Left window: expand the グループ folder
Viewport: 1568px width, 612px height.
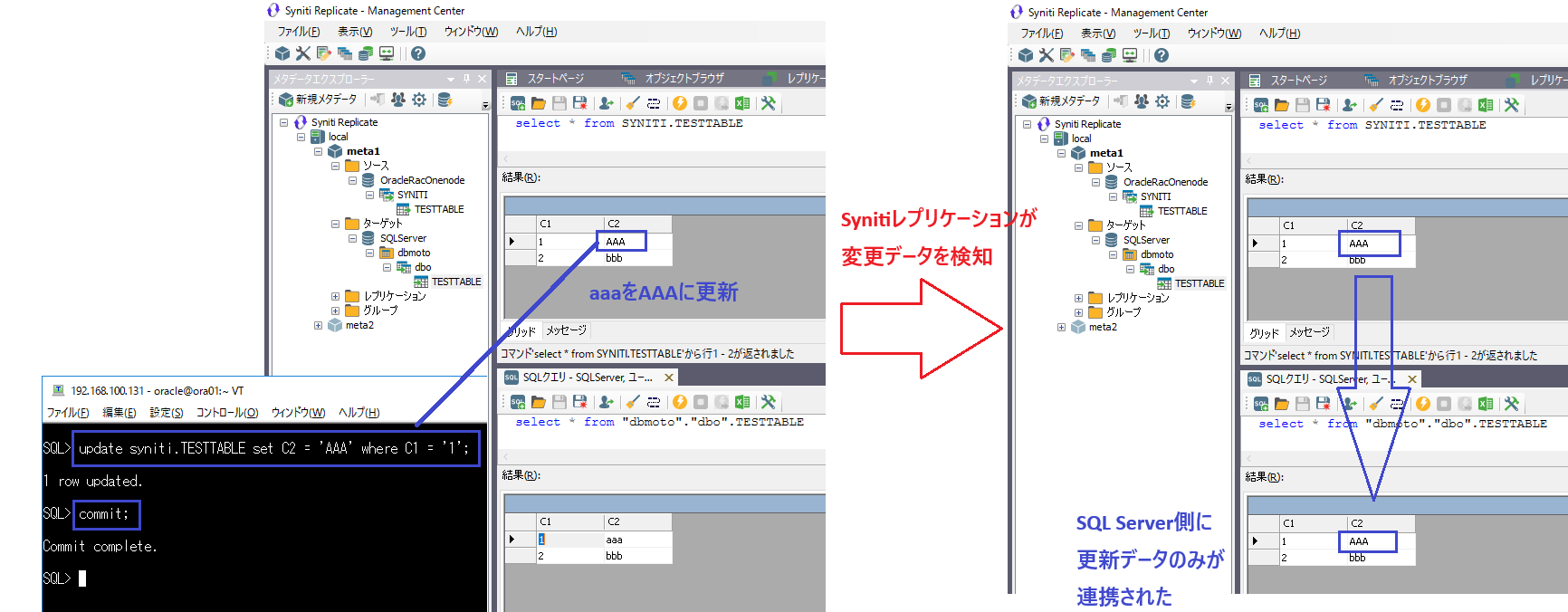pyautogui.click(x=335, y=311)
